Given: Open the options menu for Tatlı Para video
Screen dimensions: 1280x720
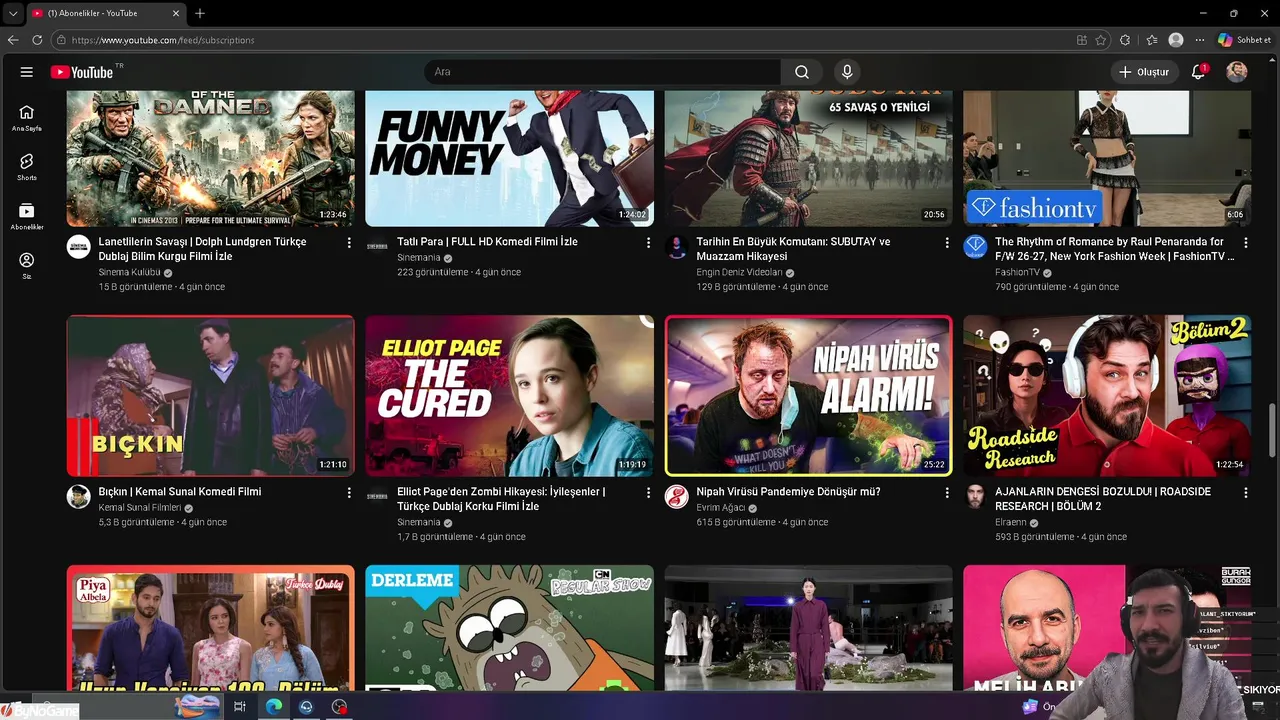Looking at the screenshot, I should 648,243.
